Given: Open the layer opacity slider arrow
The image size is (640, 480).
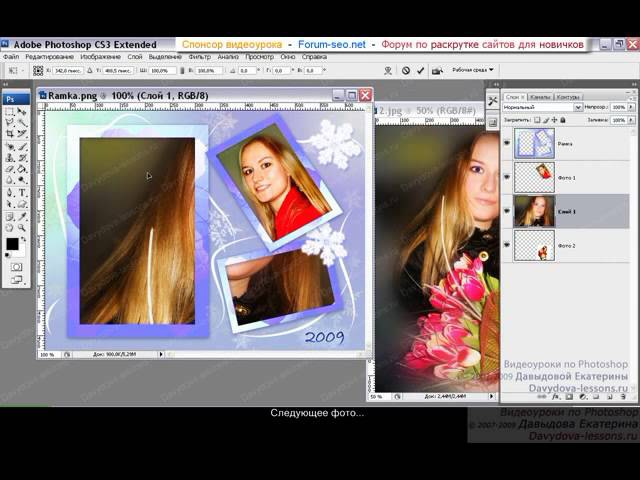Looking at the screenshot, I should (x=631, y=107).
